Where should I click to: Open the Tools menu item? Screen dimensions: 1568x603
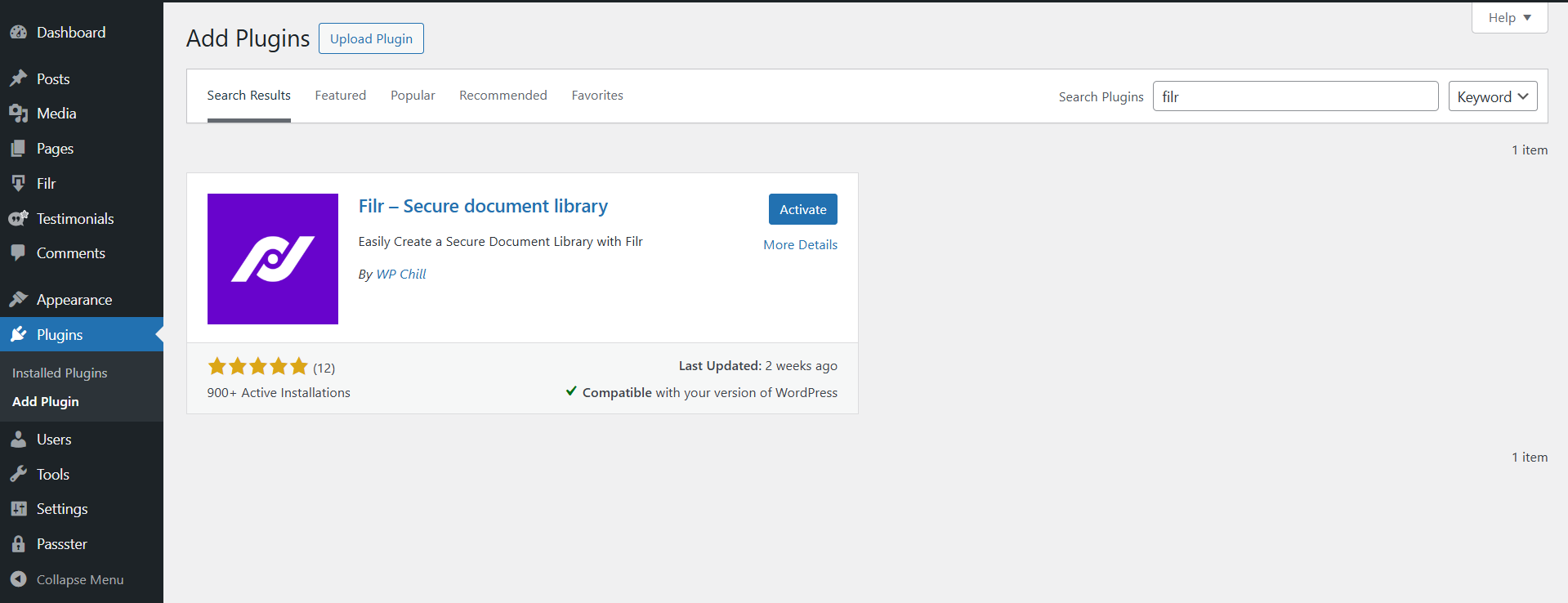(x=82, y=474)
